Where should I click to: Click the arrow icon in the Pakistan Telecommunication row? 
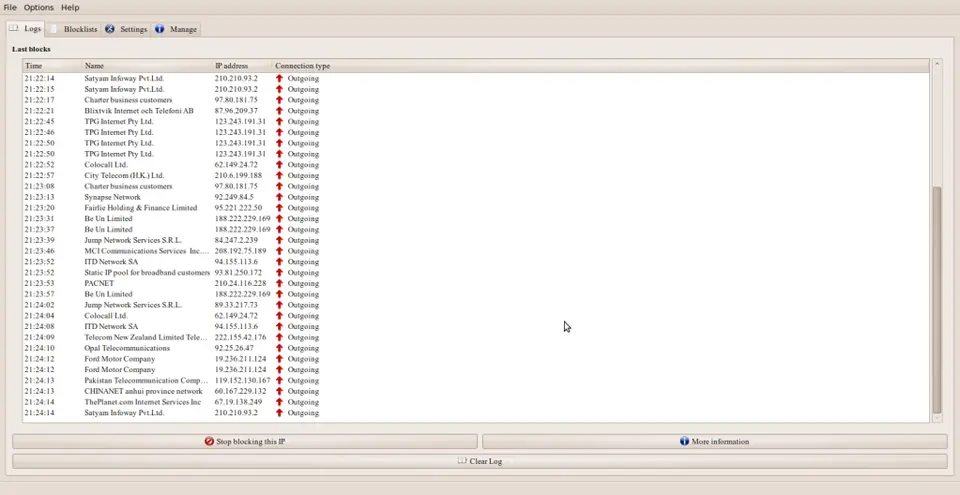[x=279, y=380]
